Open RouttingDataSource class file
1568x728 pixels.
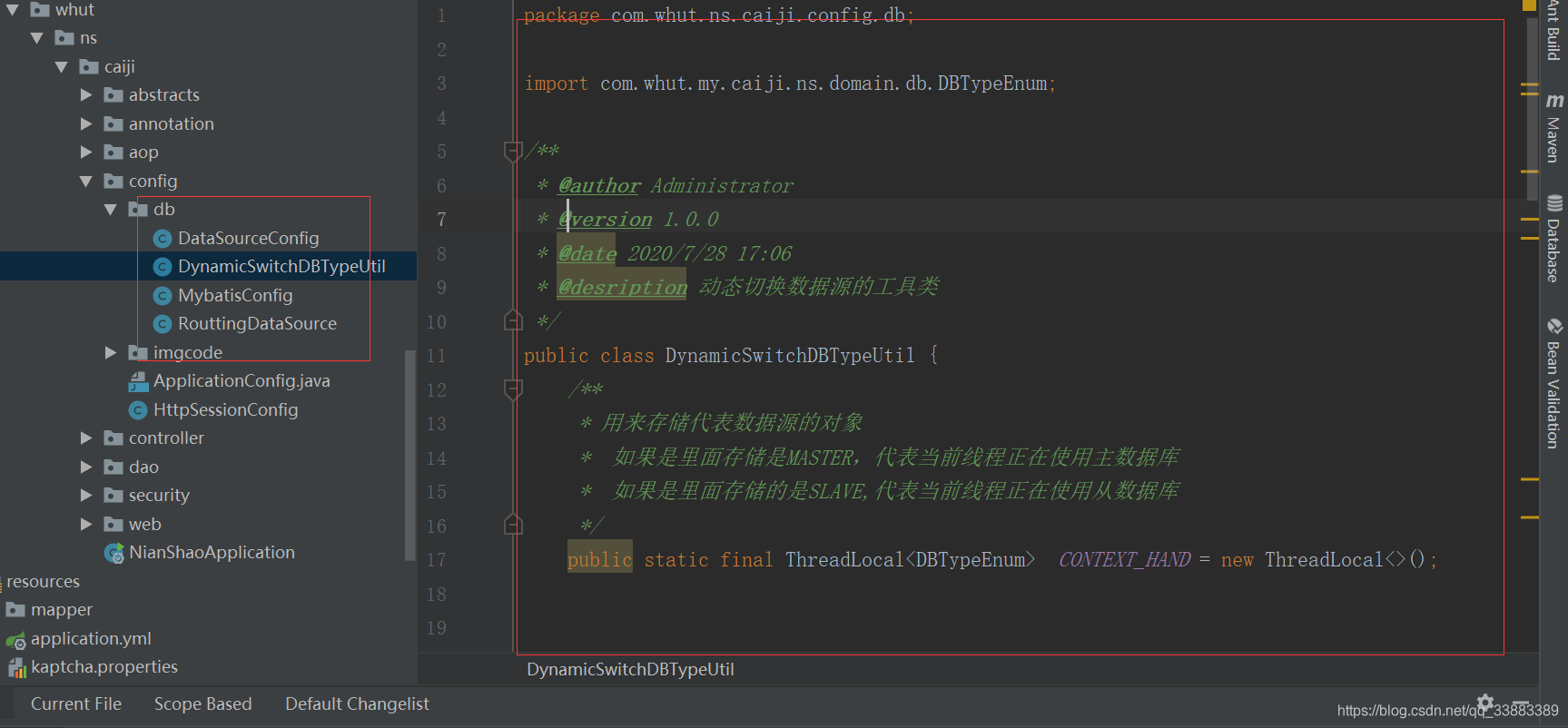[x=257, y=324]
